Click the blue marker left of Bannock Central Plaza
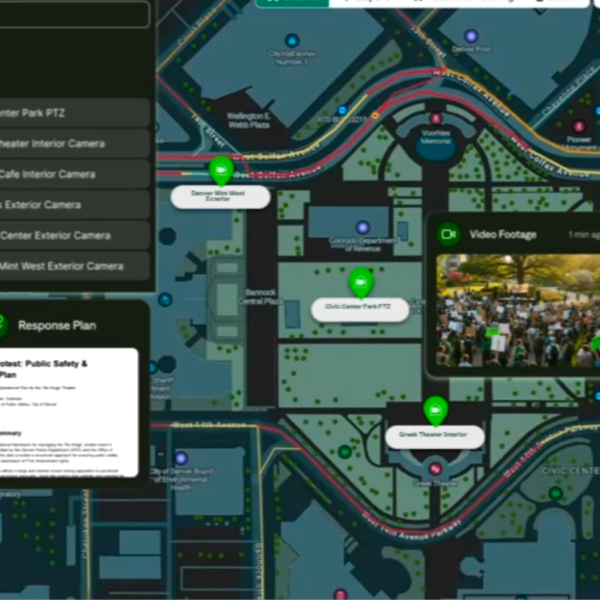The image size is (600, 600). tap(165, 299)
